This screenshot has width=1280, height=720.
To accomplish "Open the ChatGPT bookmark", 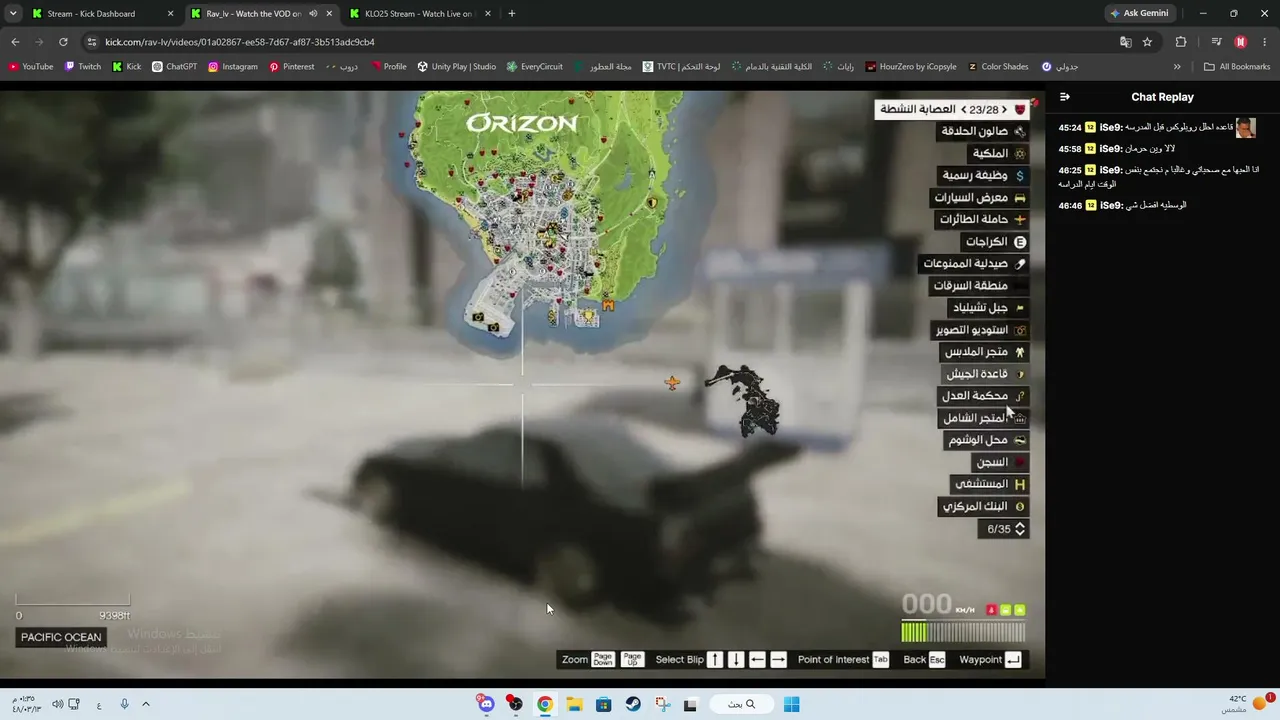I will point(175,67).
